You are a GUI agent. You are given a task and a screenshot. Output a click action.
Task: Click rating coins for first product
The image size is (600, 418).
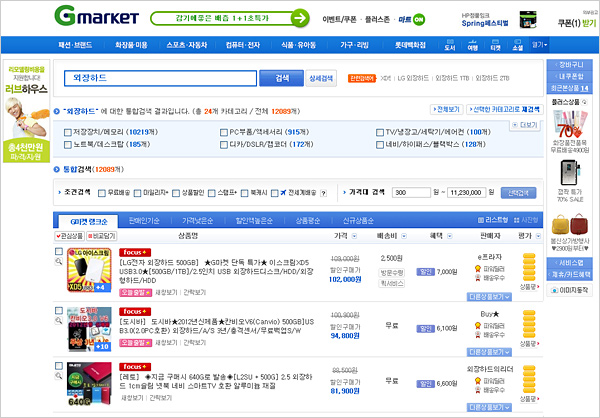click(x=529, y=267)
